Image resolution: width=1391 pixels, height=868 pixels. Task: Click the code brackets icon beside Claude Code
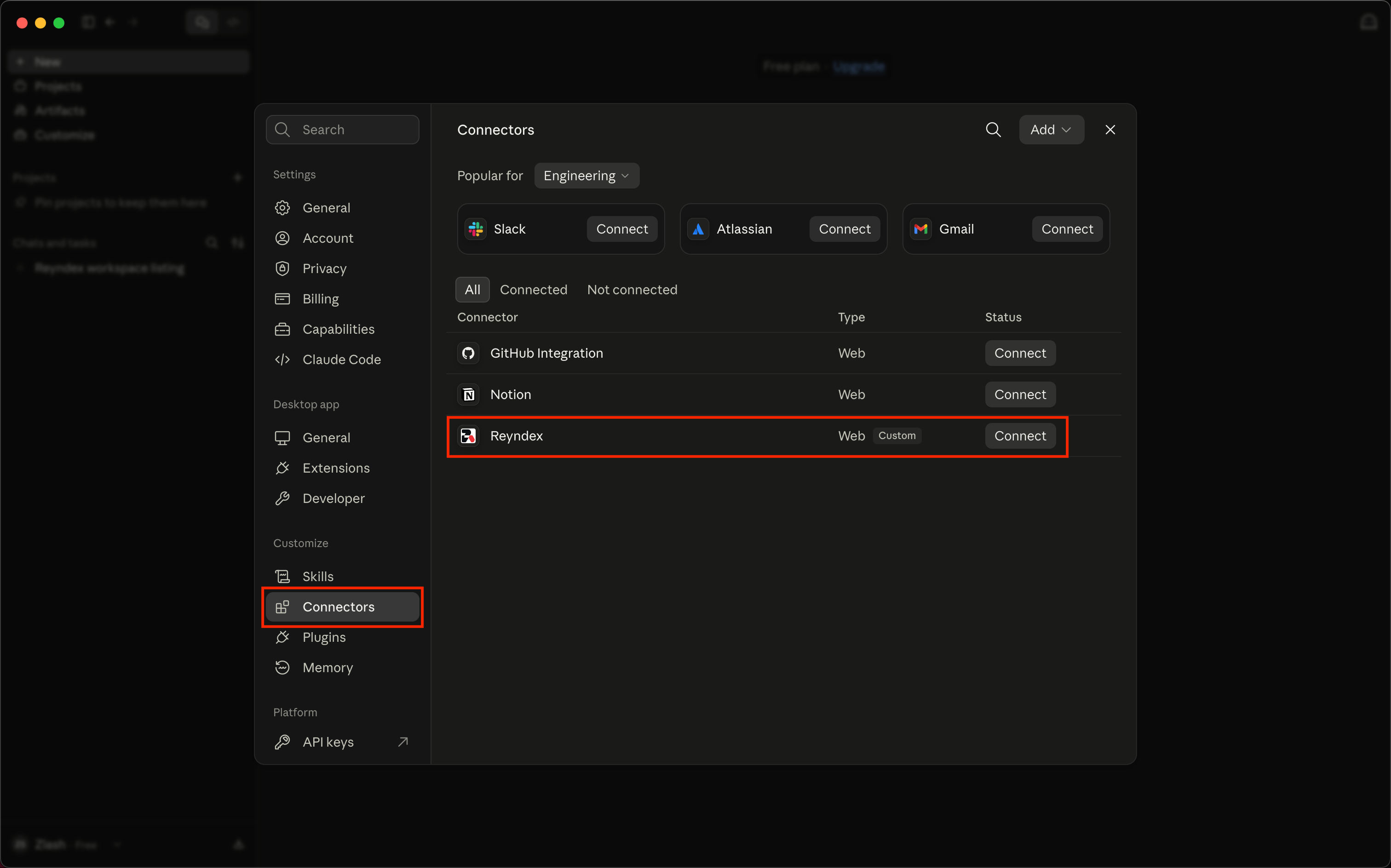click(282, 360)
